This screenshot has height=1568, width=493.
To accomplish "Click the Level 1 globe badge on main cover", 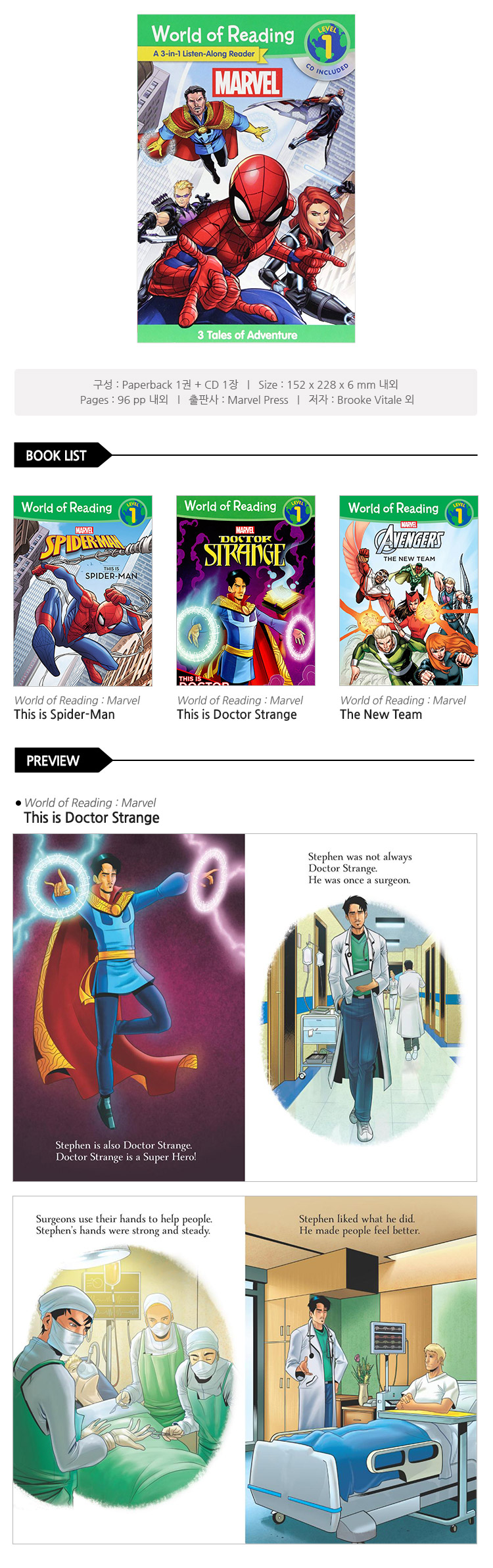I will point(327,45).
